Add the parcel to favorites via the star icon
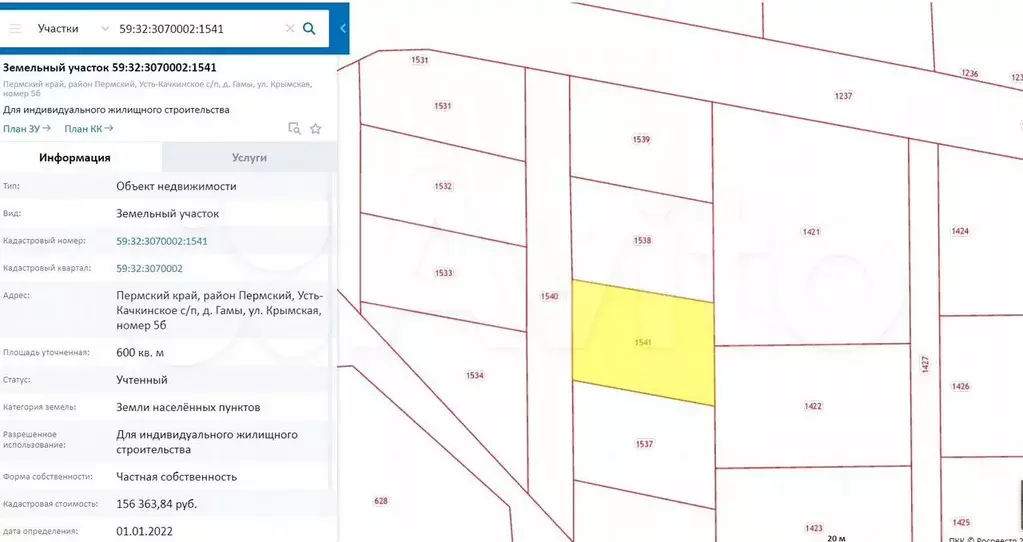 coord(316,128)
